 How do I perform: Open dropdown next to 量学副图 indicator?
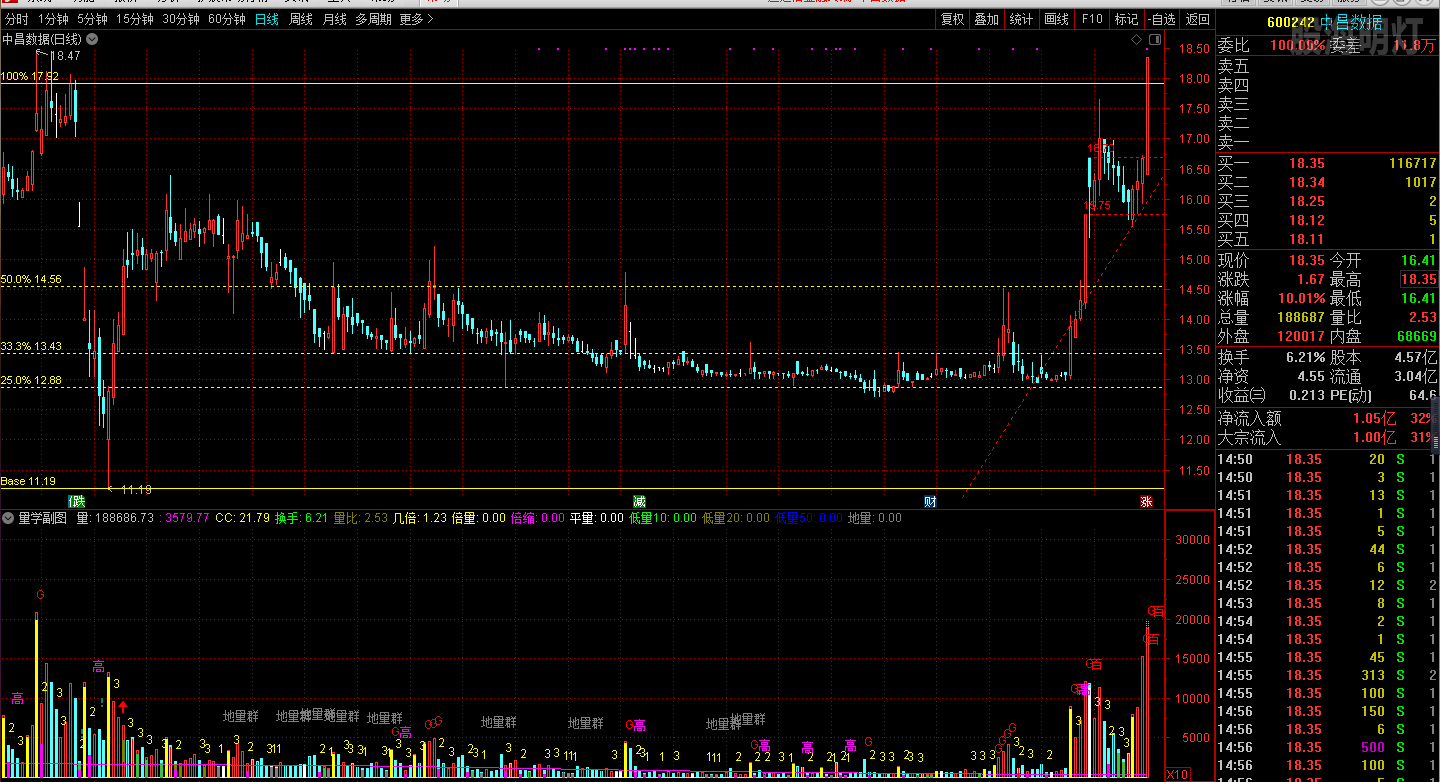(8, 518)
